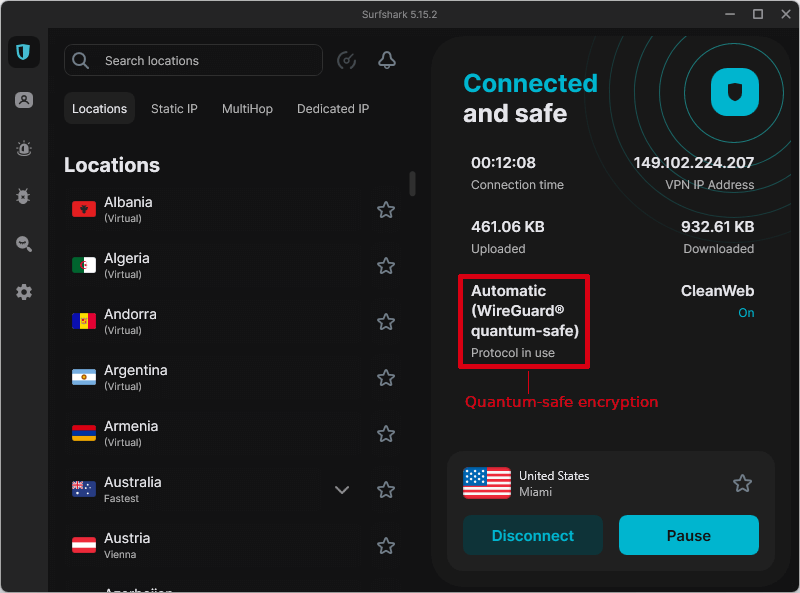Click the Algeria flag icon
This screenshot has height=593, width=800.
pyautogui.click(x=84, y=265)
